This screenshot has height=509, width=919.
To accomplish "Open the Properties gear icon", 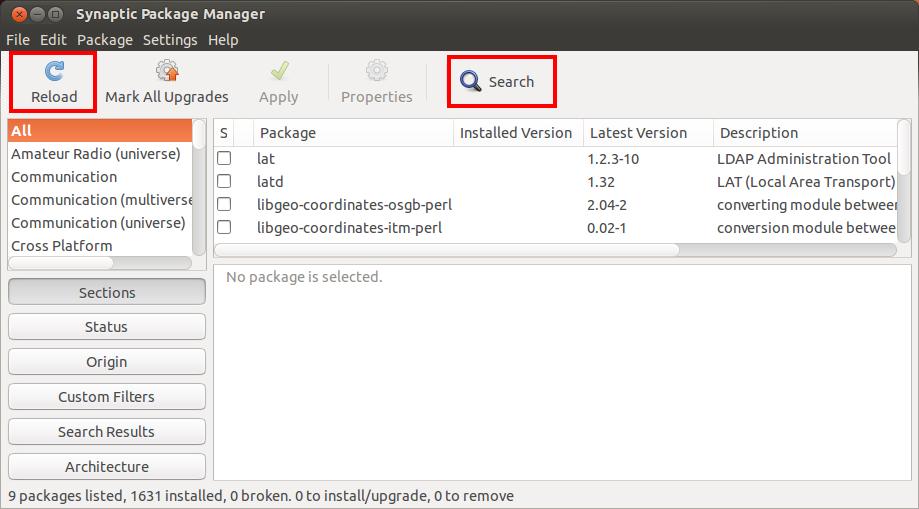I will tap(376, 71).
